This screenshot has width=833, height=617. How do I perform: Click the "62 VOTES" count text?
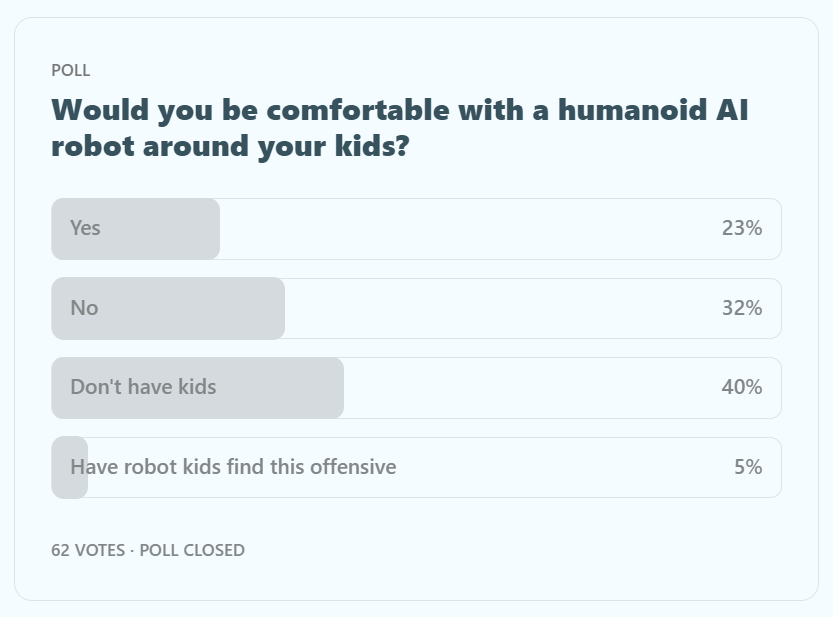click(x=88, y=550)
